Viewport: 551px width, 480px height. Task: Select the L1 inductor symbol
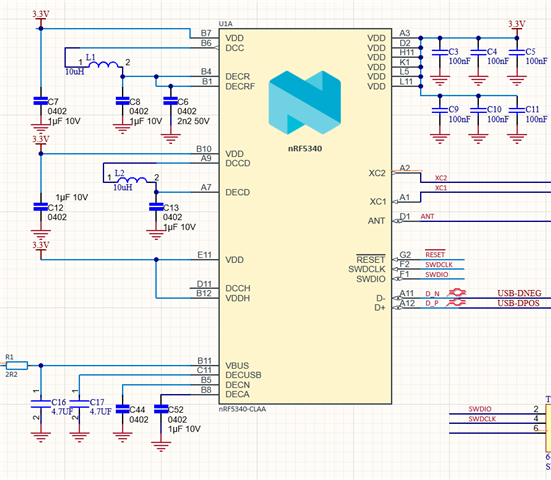[x=103, y=65]
